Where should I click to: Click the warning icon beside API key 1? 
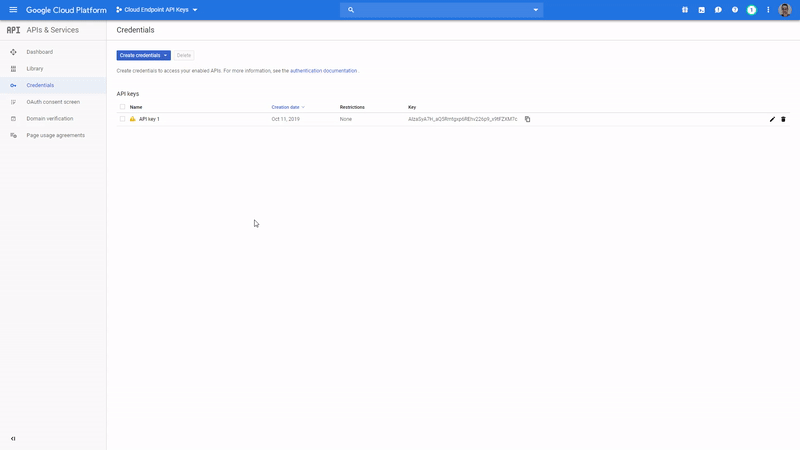[x=133, y=119]
